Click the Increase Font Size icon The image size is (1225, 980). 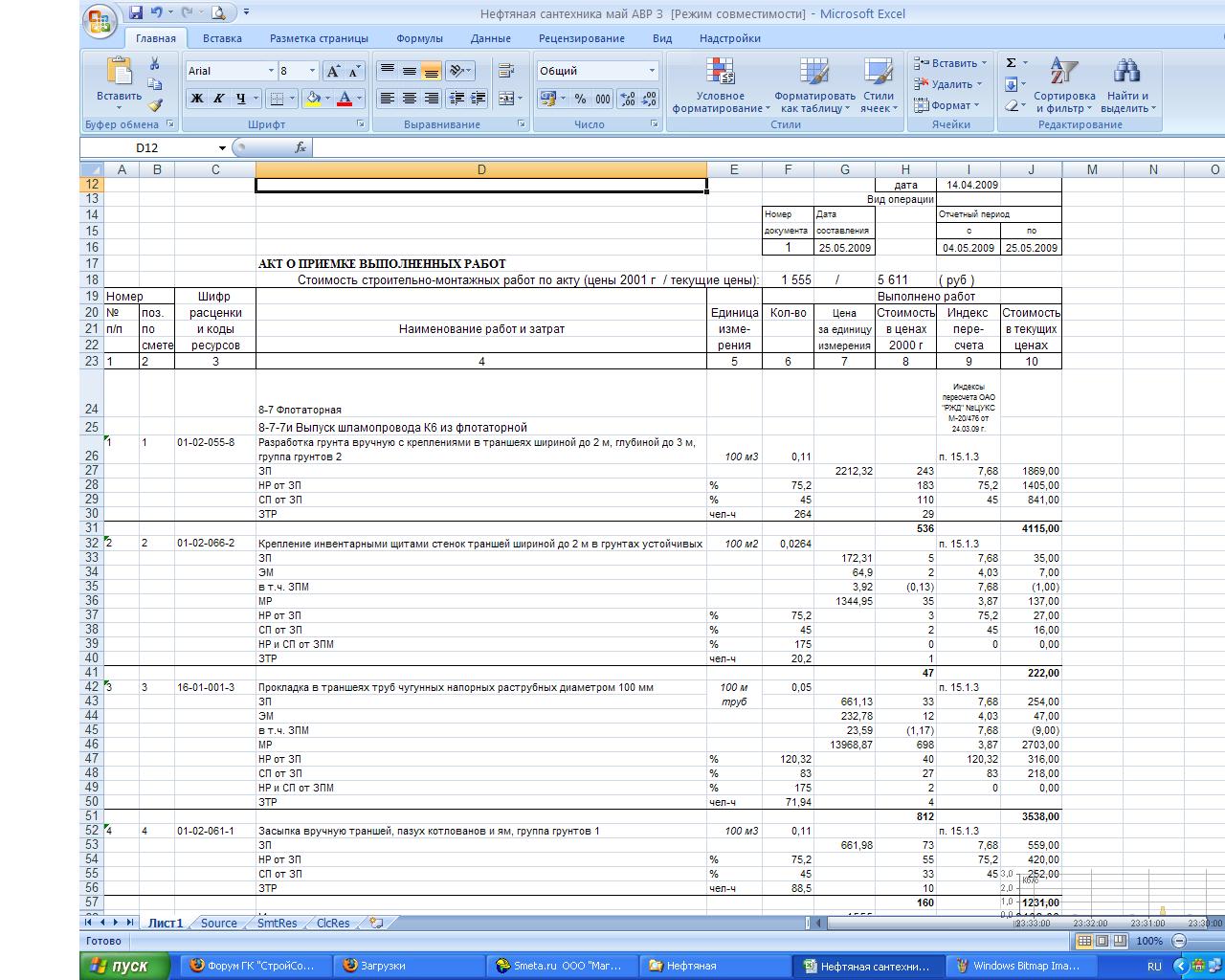click(x=333, y=72)
